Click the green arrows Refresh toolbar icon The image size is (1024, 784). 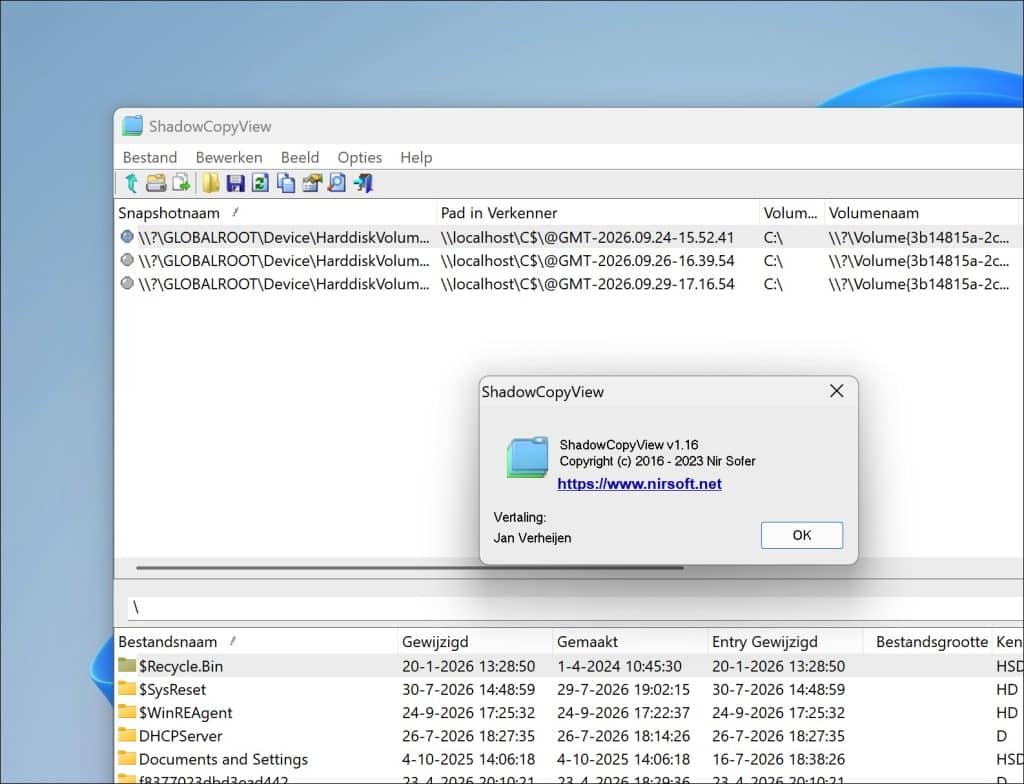pyautogui.click(x=260, y=183)
